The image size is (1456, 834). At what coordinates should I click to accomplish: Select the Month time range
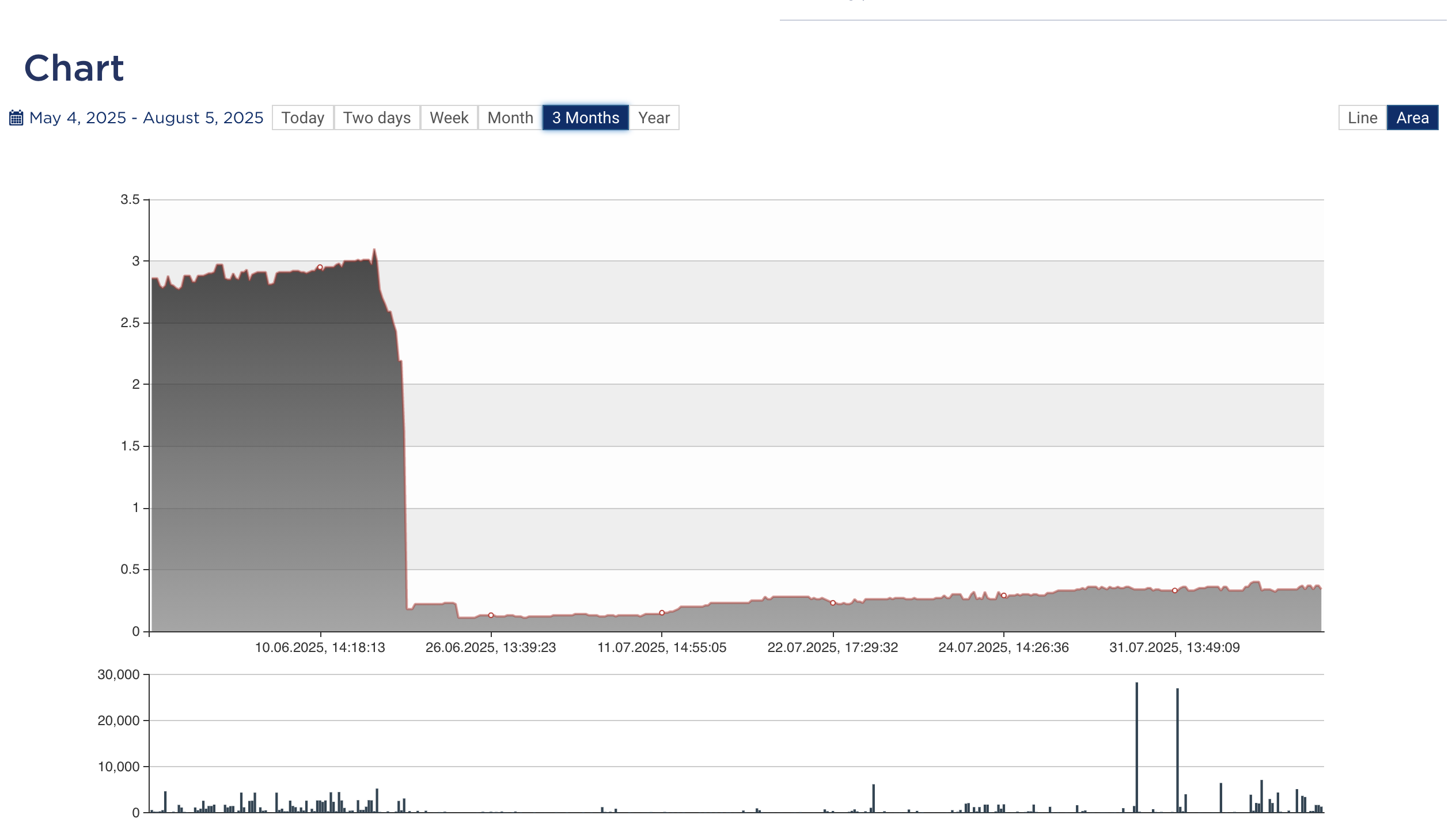(x=510, y=118)
